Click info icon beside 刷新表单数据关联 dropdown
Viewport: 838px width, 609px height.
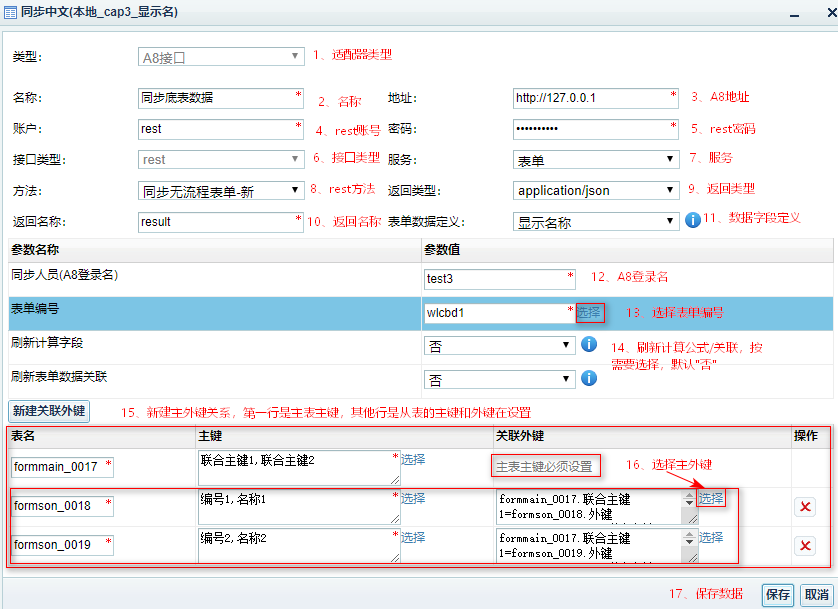(x=589, y=378)
